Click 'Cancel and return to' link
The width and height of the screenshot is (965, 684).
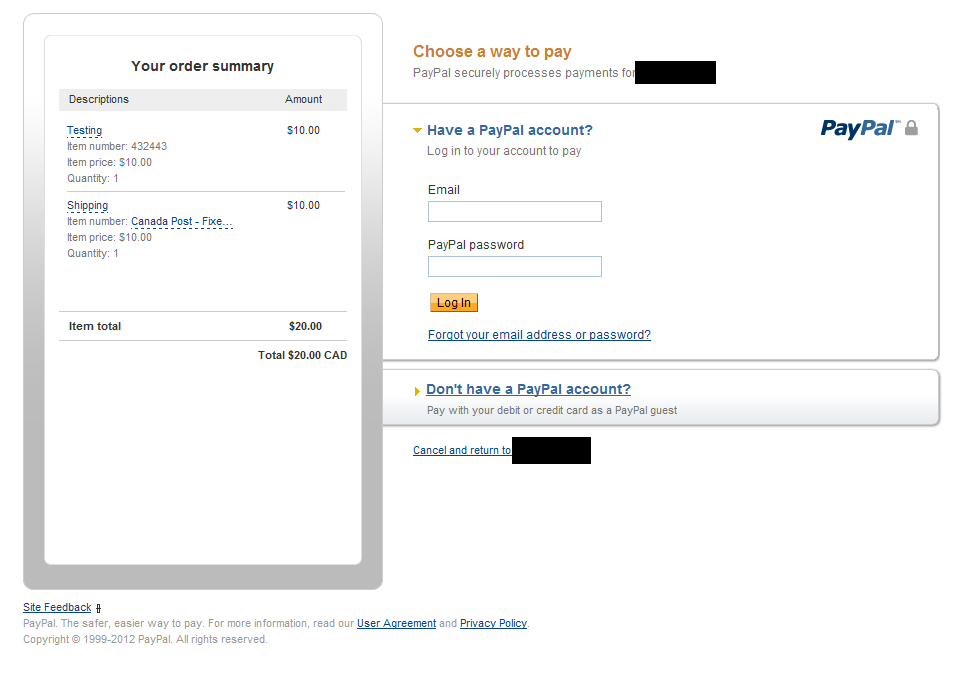coord(462,450)
